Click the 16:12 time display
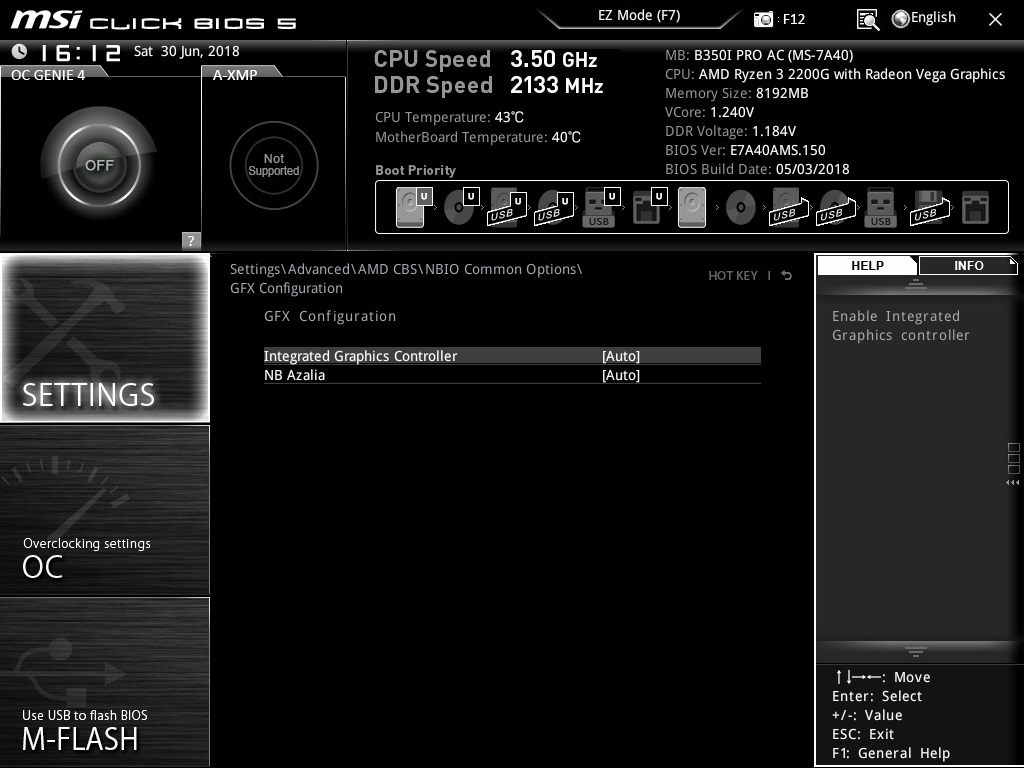Screen dimensions: 1024x768 click(x=80, y=52)
